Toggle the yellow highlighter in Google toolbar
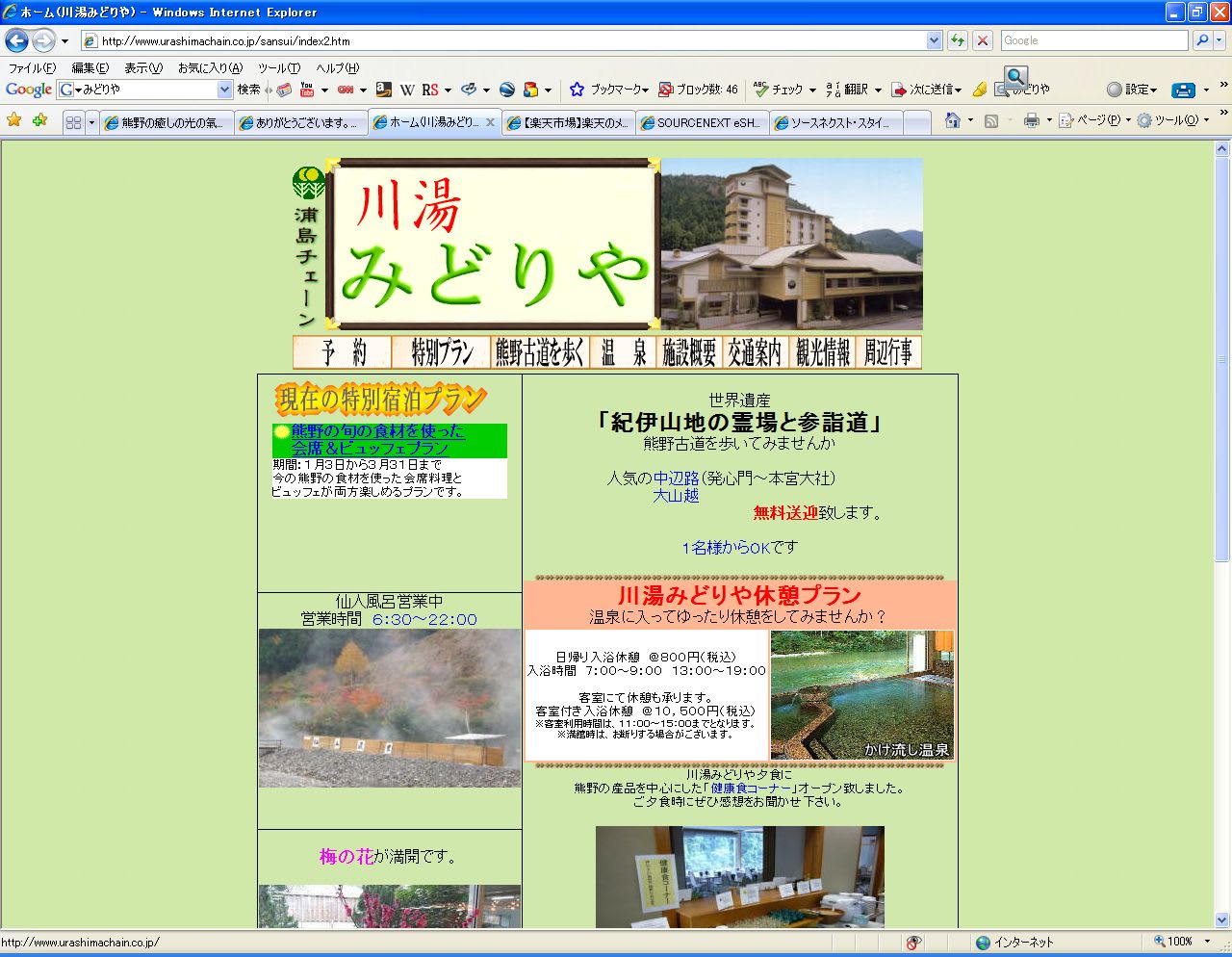This screenshot has width=1232, height=957. pyautogui.click(x=980, y=90)
